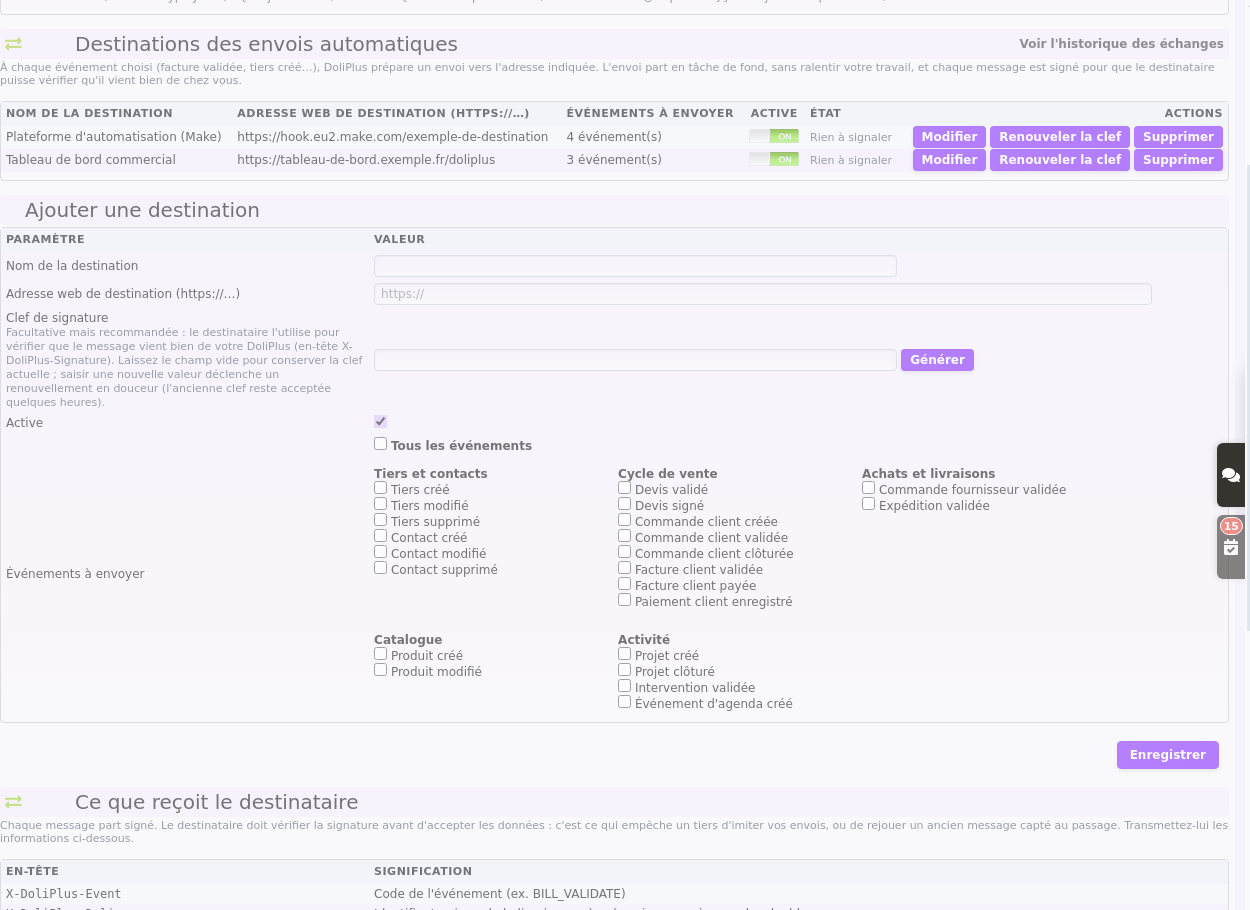Uncheck the Active checkbox
Viewport: 1250px width, 910px height.
[380, 422]
